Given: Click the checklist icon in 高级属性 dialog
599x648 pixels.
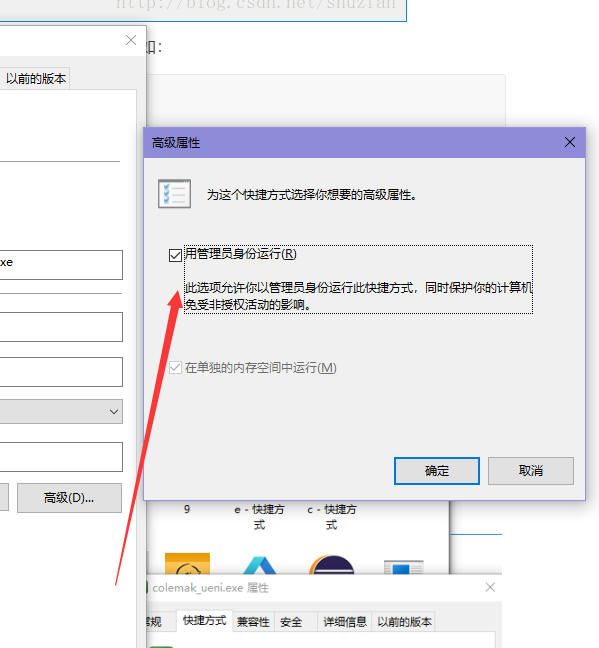Looking at the screenshot, I should [x=174, y=193].
